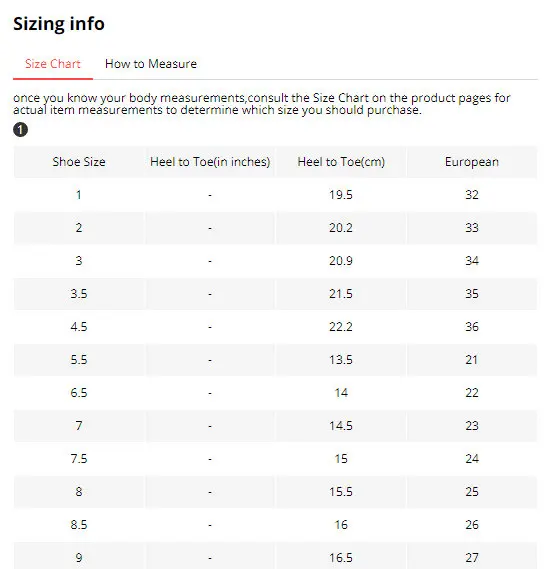Click the shoe size 3.5 cell
This screenshot has width=552, height=569.
click(x=79, y=294)
